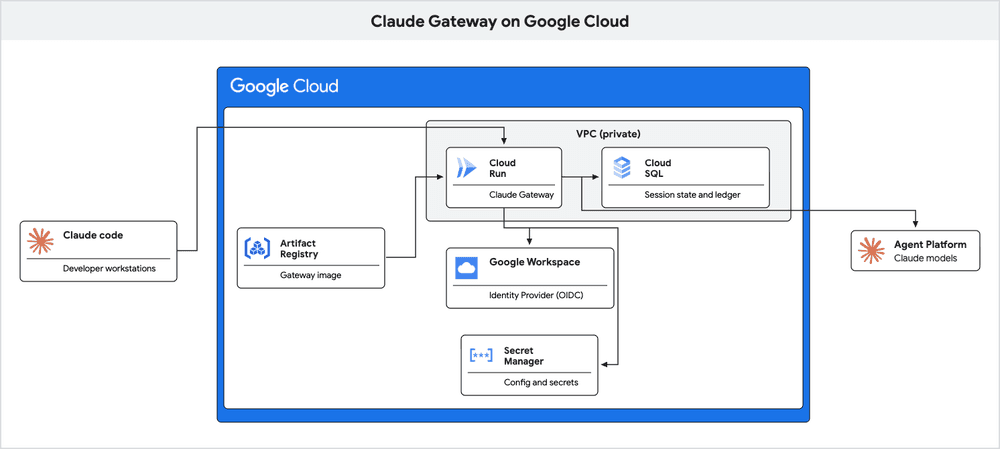Screen dimensions: 1000x449
Task: Select 'Identity Provider (OIDC)' caption
Action: [x=537, y=295]
